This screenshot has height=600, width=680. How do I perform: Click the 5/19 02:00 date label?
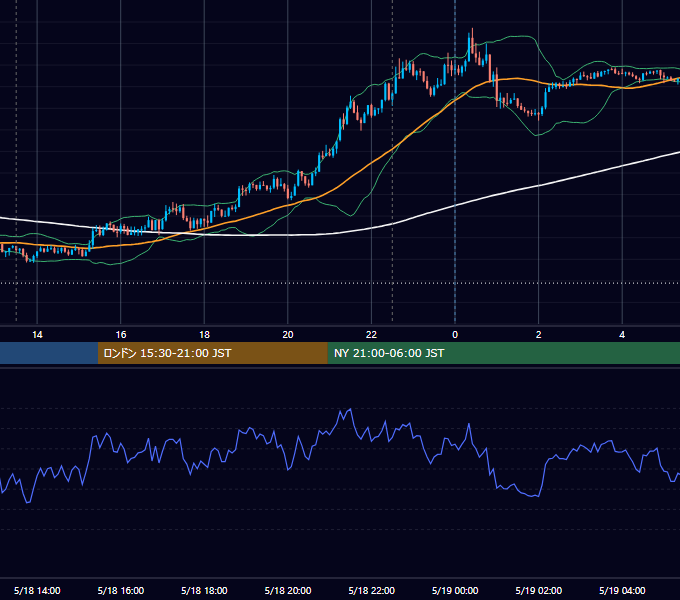[539, 590]
